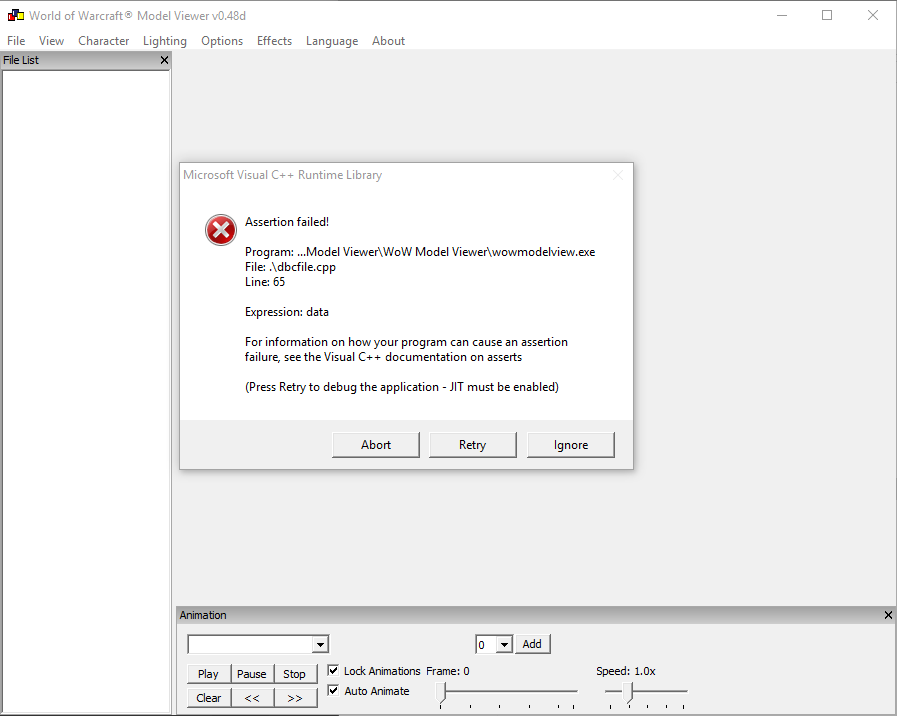Click inside the empty File List box
This screenshot has width=897, height=716.
pos(86,392)
